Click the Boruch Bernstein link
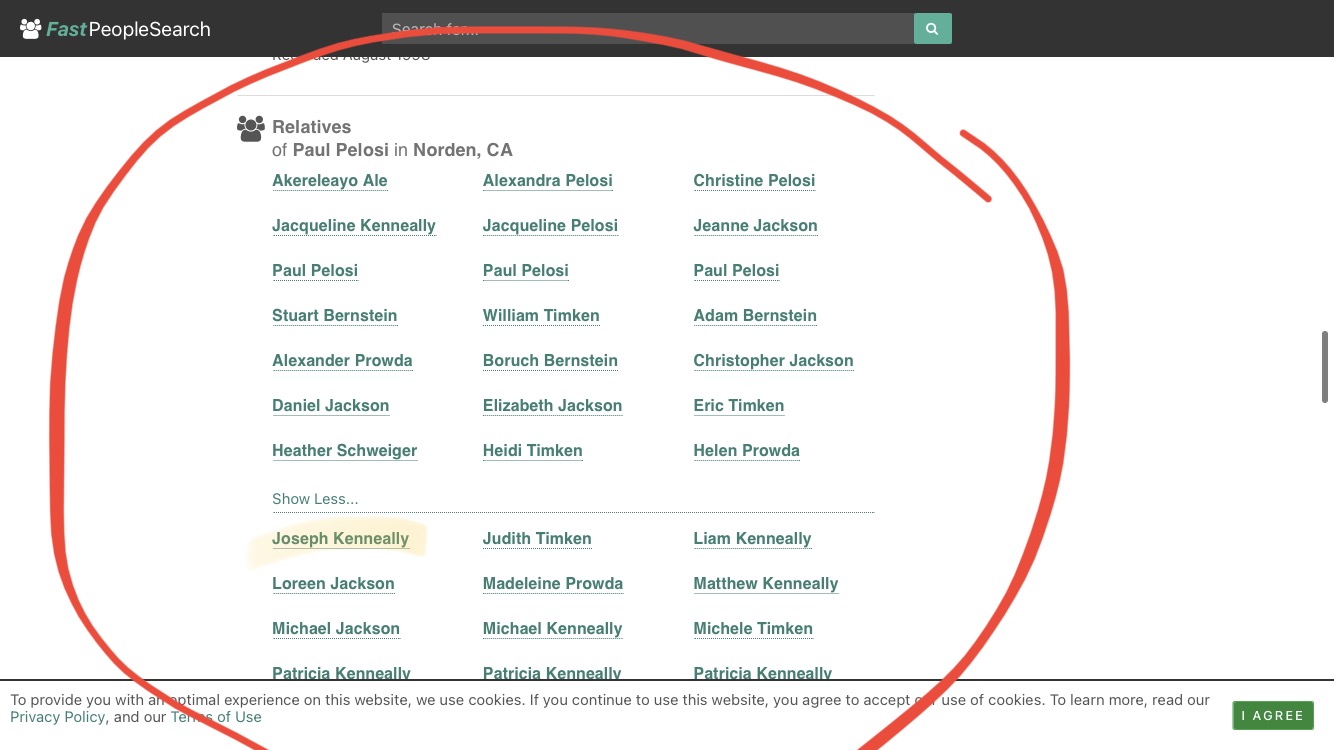The image size is (1334, 750). (x=550, y=361)
